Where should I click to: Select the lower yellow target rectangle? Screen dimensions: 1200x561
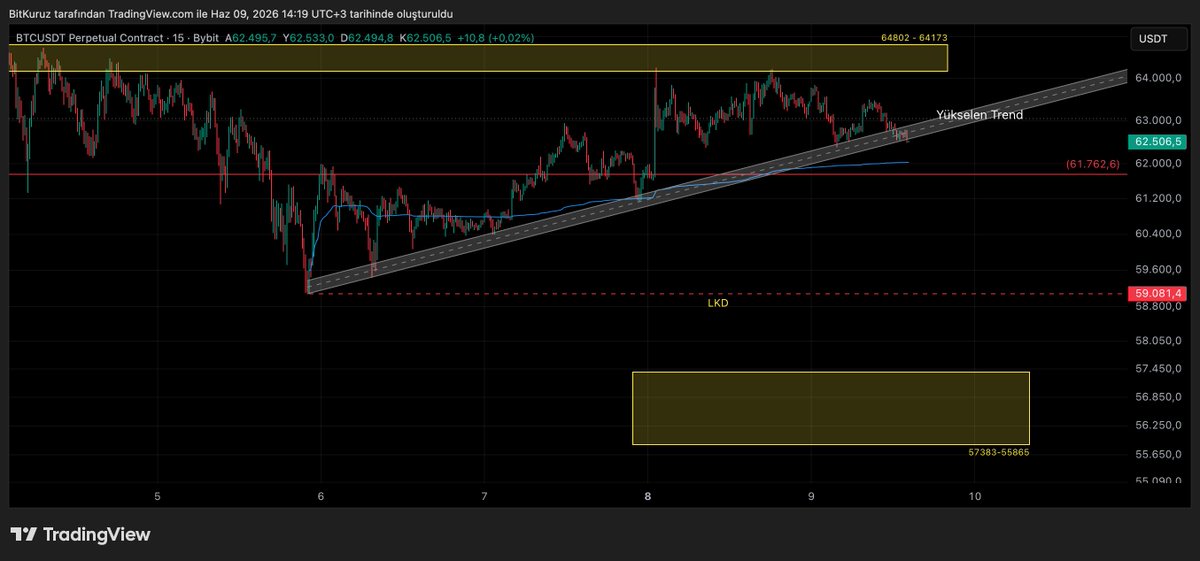click(x=830, y=408)
